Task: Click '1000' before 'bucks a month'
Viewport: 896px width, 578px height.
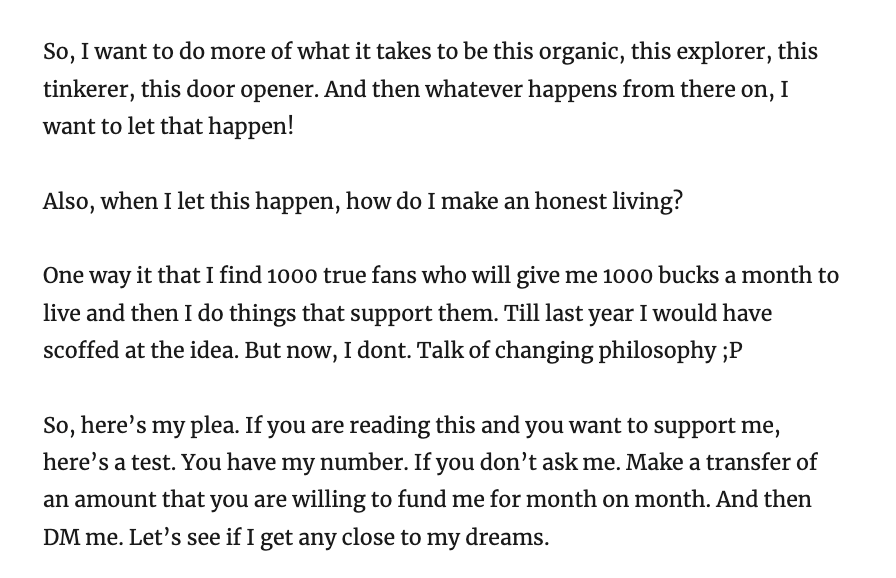Action: [x=627, y=275]
